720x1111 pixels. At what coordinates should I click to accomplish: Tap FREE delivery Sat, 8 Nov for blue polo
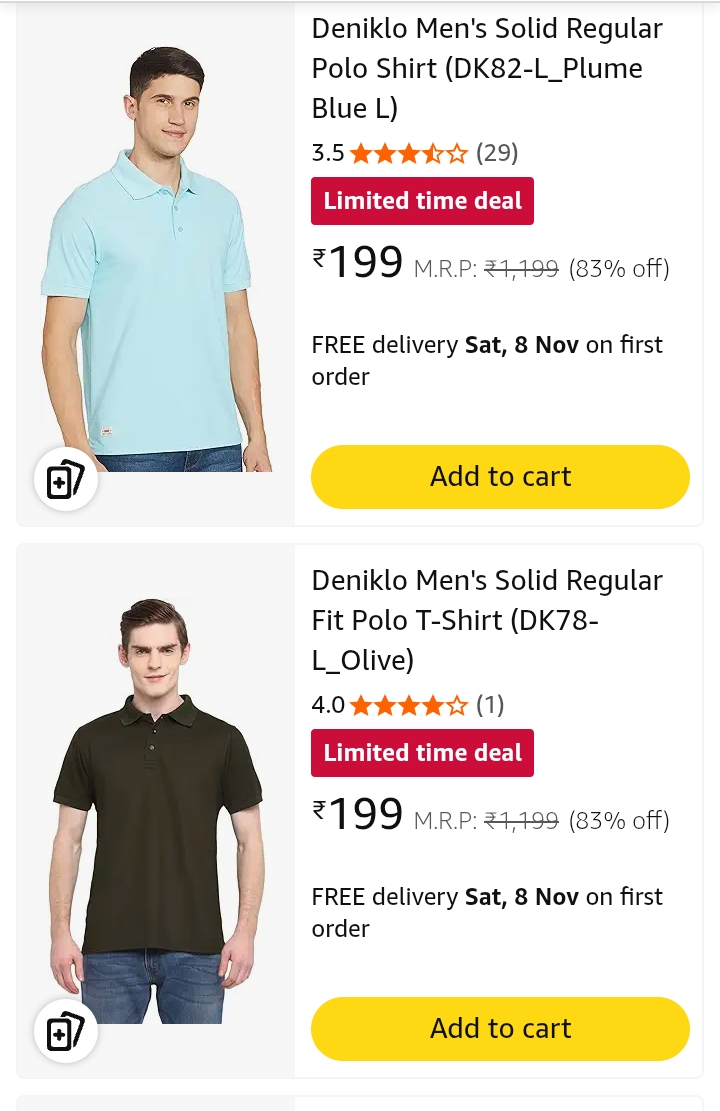487,360
